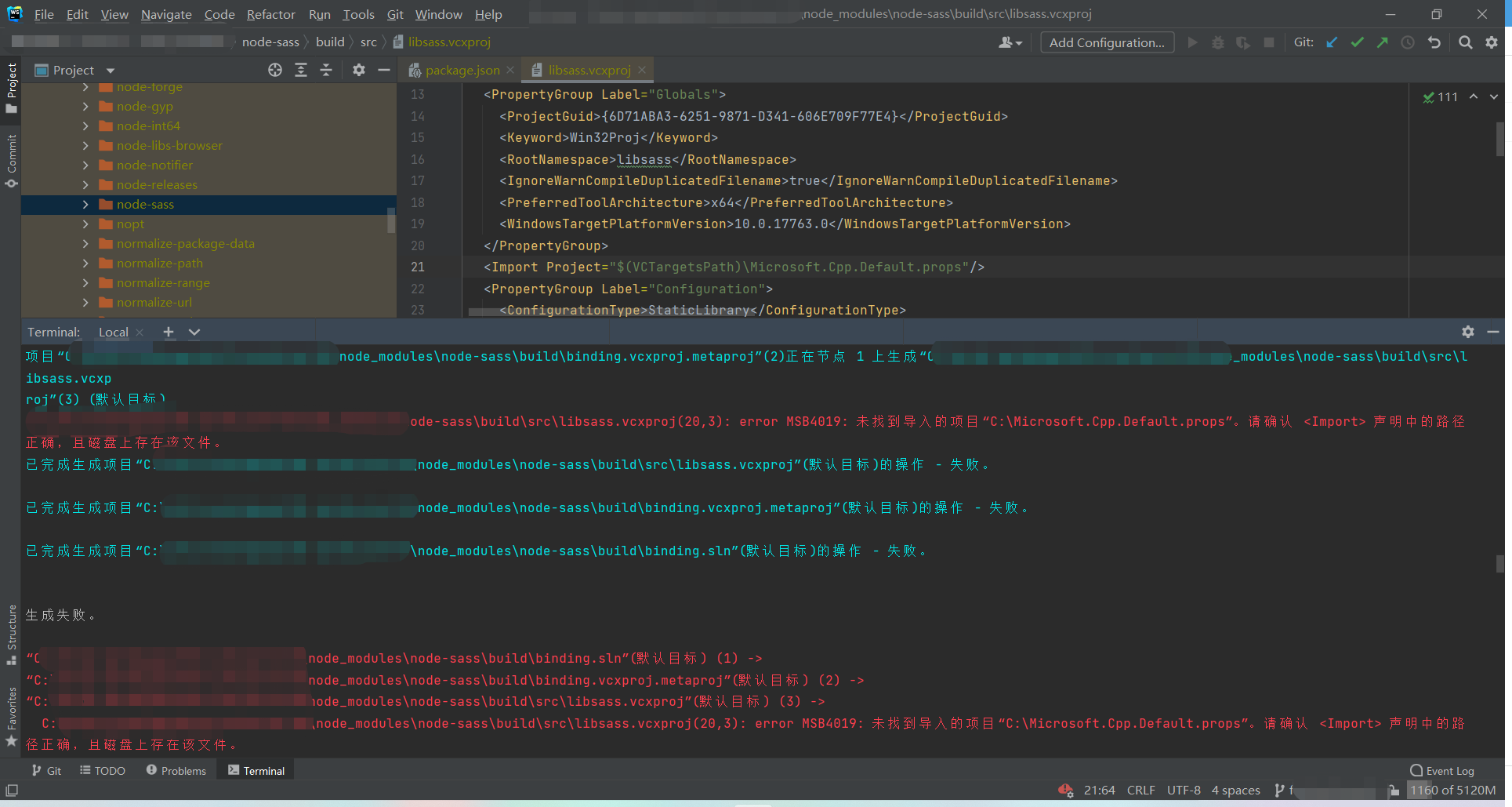
Task: Add a new terminal session
Action: pyautogui.click(x=169, y=332)
